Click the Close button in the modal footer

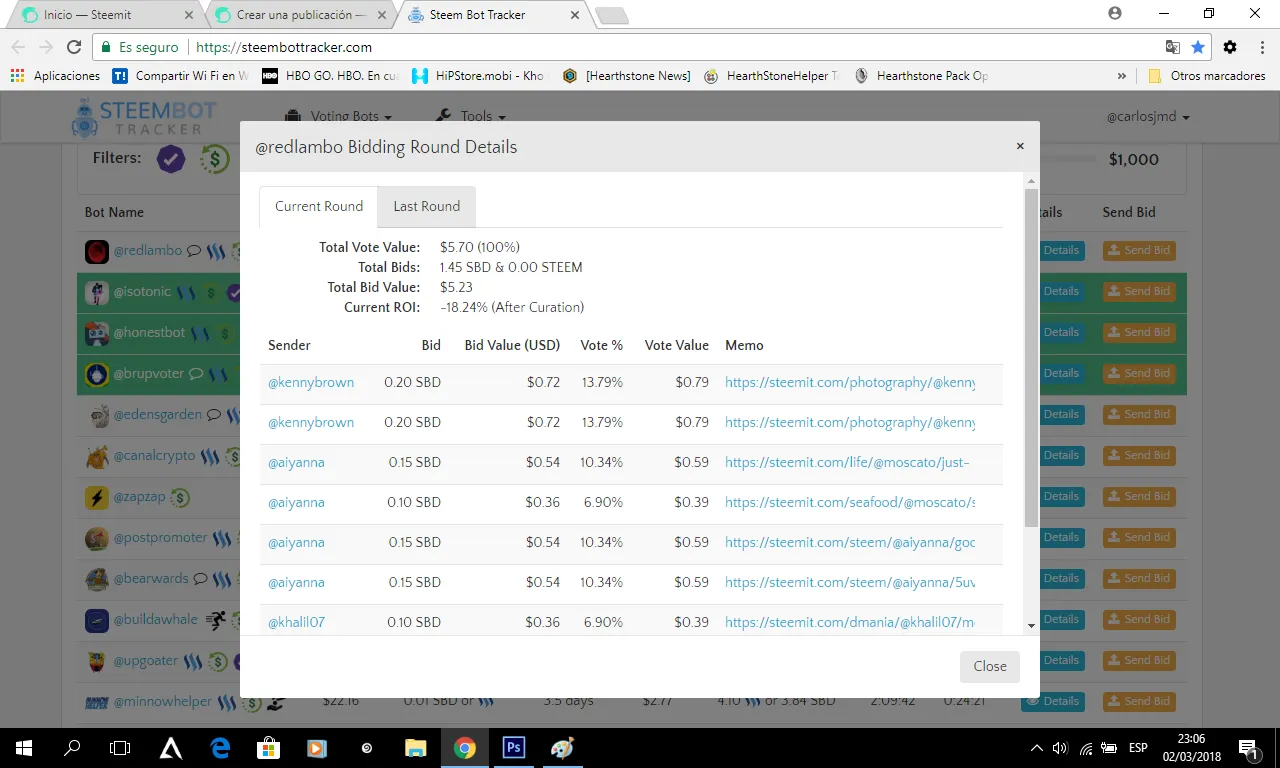pyautogui.click(x=990, y=666)
